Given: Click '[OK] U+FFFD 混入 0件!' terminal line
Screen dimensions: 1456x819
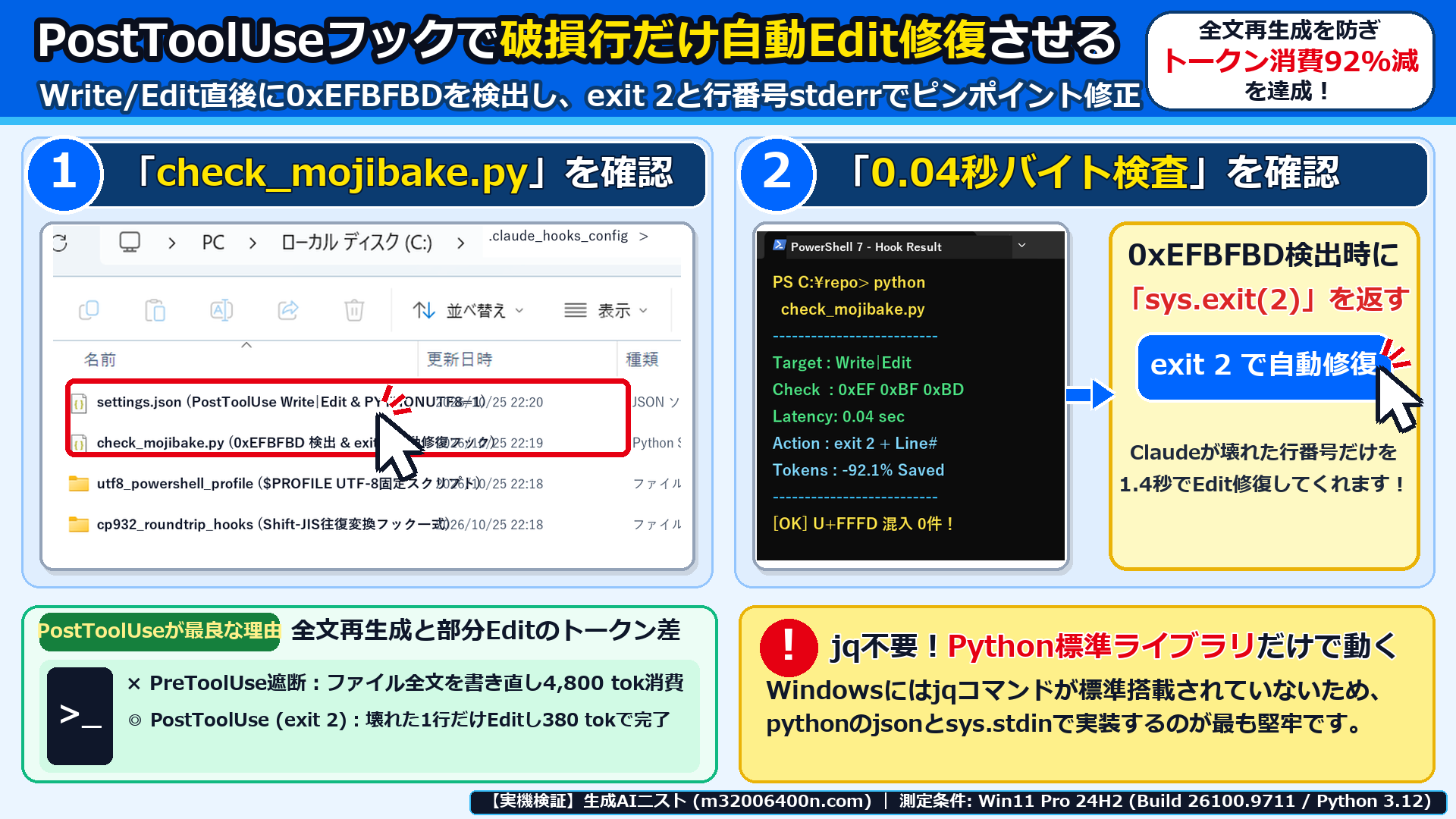Looking at the screenshot, I should point(863,524).
